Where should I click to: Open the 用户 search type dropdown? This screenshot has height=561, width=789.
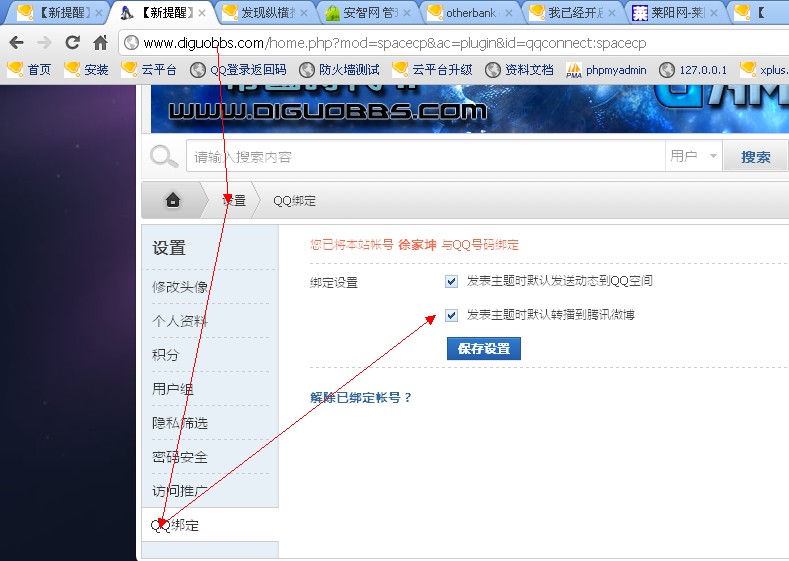[x=693, y=156]
